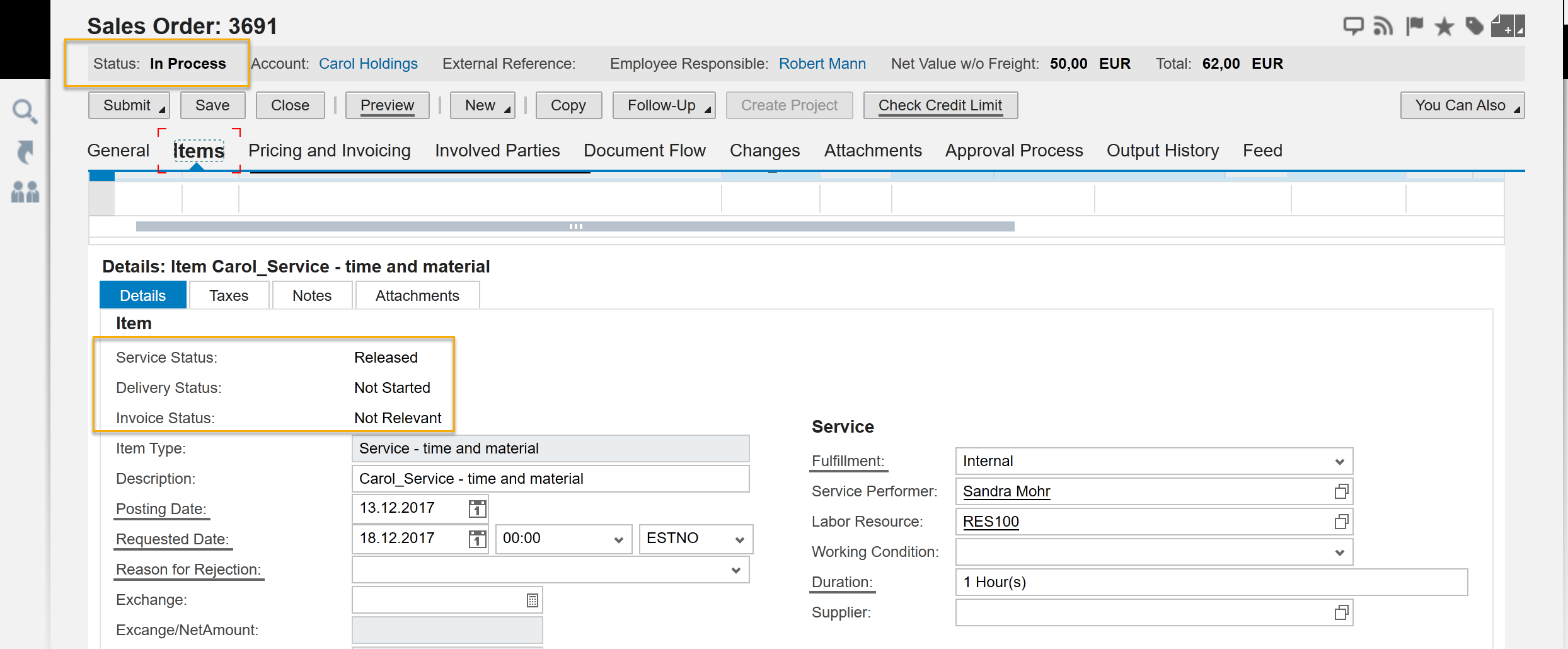Click Check Credit Limit button
The width and height of the screenshot is (1568, 649).
940,105
